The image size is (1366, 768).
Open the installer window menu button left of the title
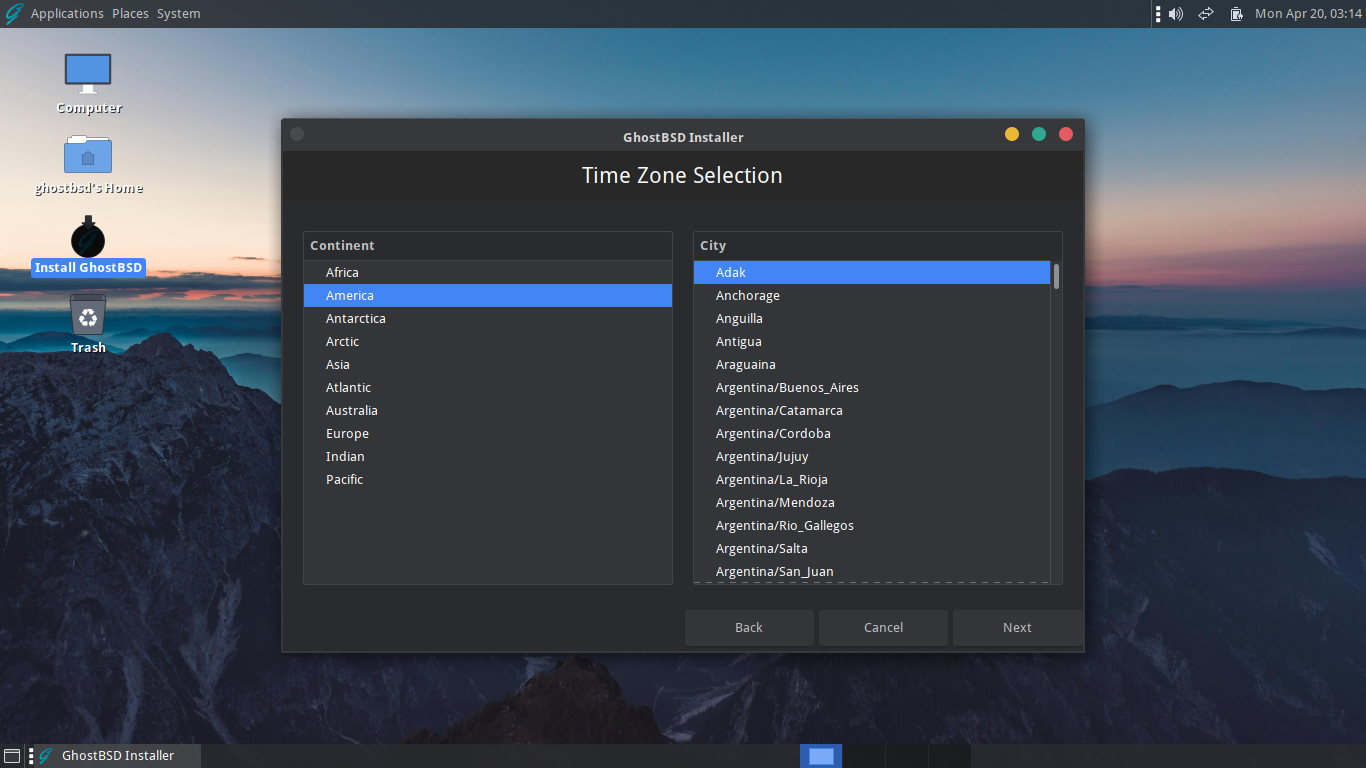coord(297,134)
